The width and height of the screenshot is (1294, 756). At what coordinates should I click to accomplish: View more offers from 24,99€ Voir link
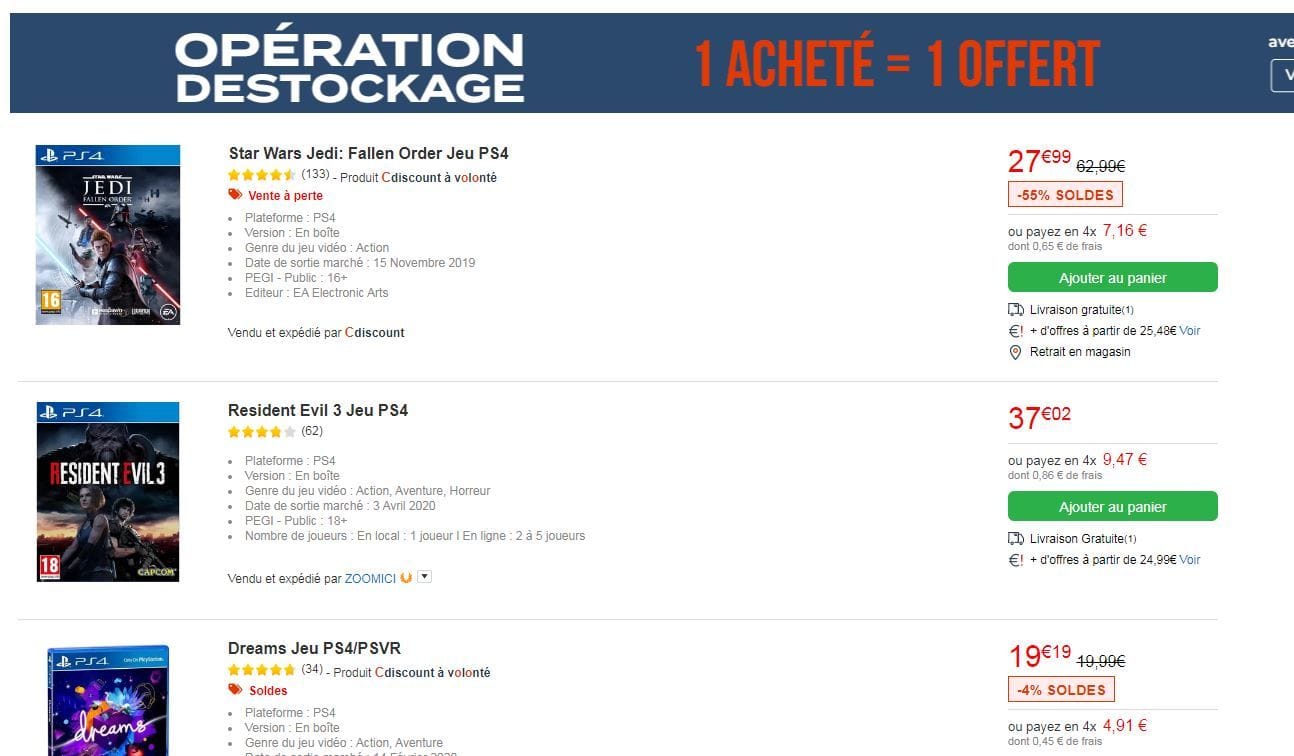coord(1190,560)
